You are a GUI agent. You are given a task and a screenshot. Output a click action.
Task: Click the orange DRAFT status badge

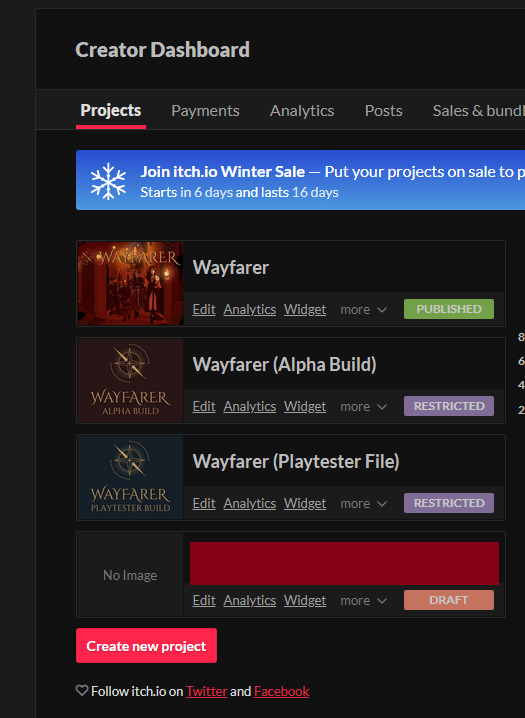point(449,600)
